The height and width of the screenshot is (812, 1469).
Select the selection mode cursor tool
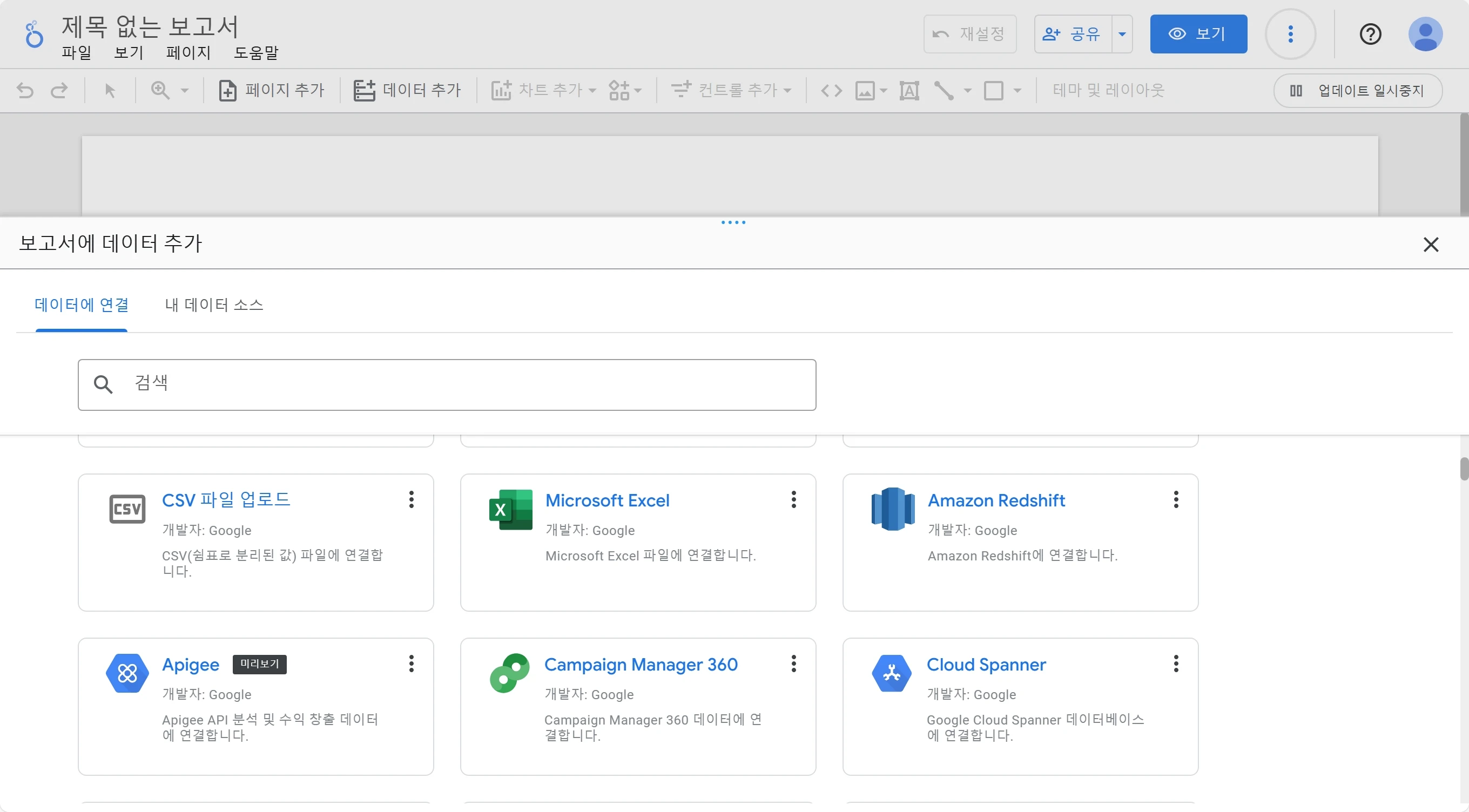tap(110, 90)
